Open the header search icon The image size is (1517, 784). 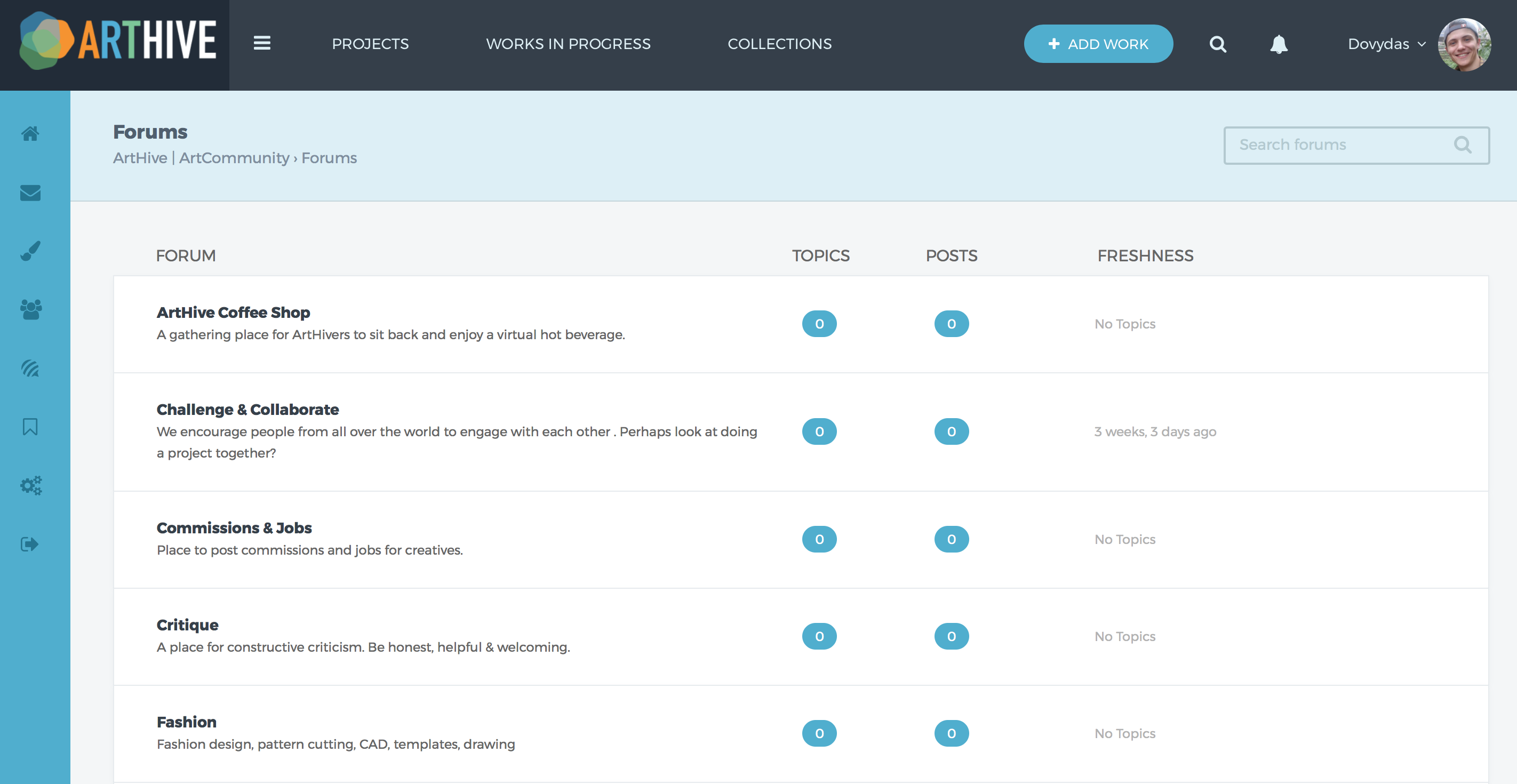(1218, 44)
